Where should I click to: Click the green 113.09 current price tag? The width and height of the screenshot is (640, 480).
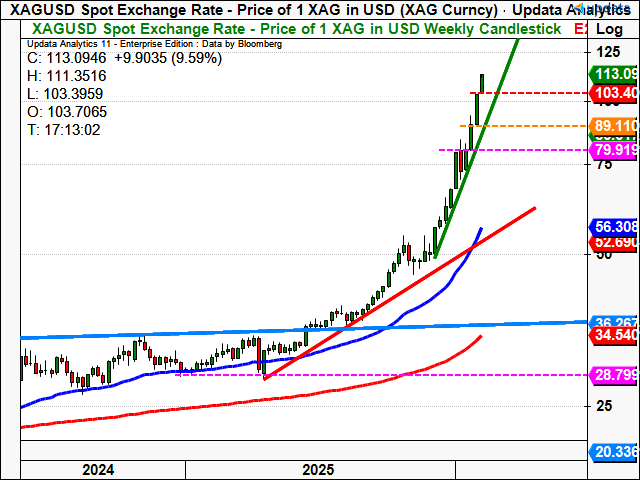coord(614,73)
